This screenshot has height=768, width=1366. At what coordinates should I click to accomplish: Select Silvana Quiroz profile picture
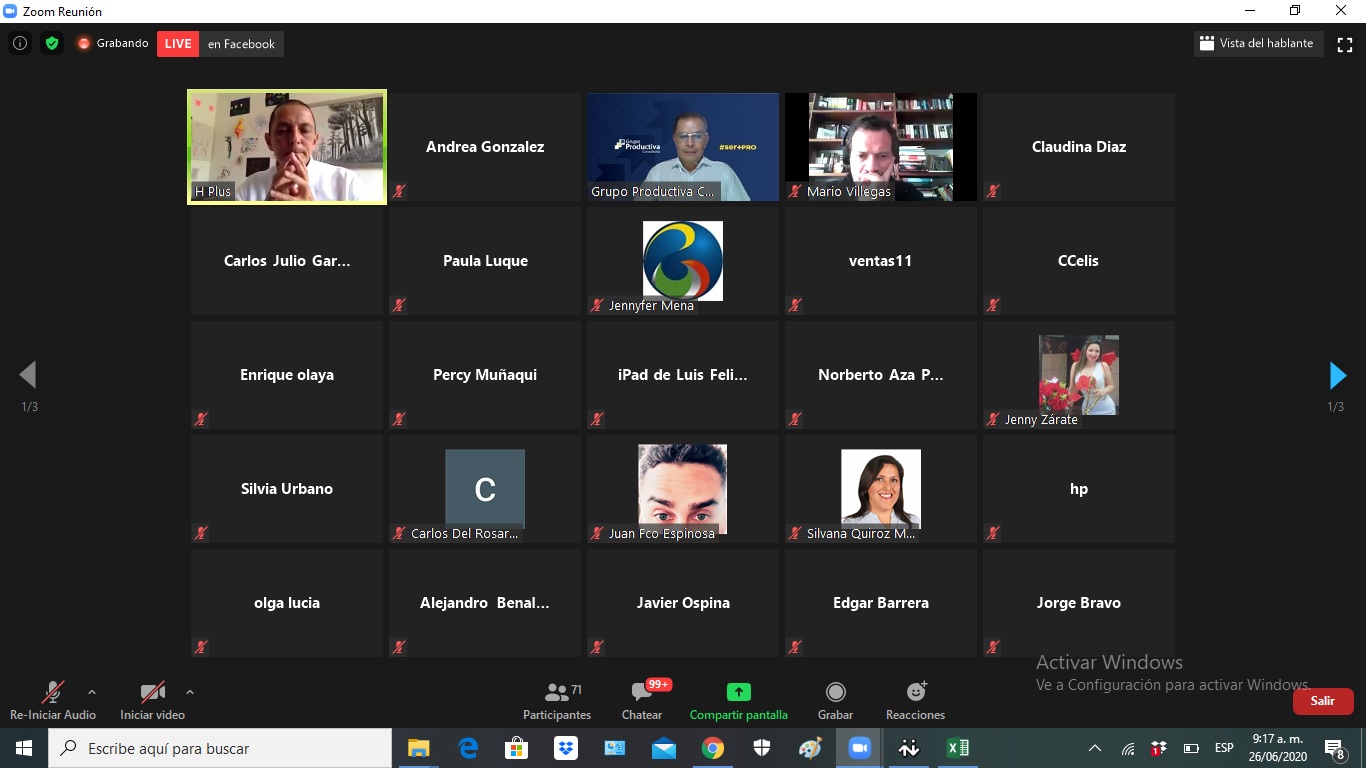(881, 489)
